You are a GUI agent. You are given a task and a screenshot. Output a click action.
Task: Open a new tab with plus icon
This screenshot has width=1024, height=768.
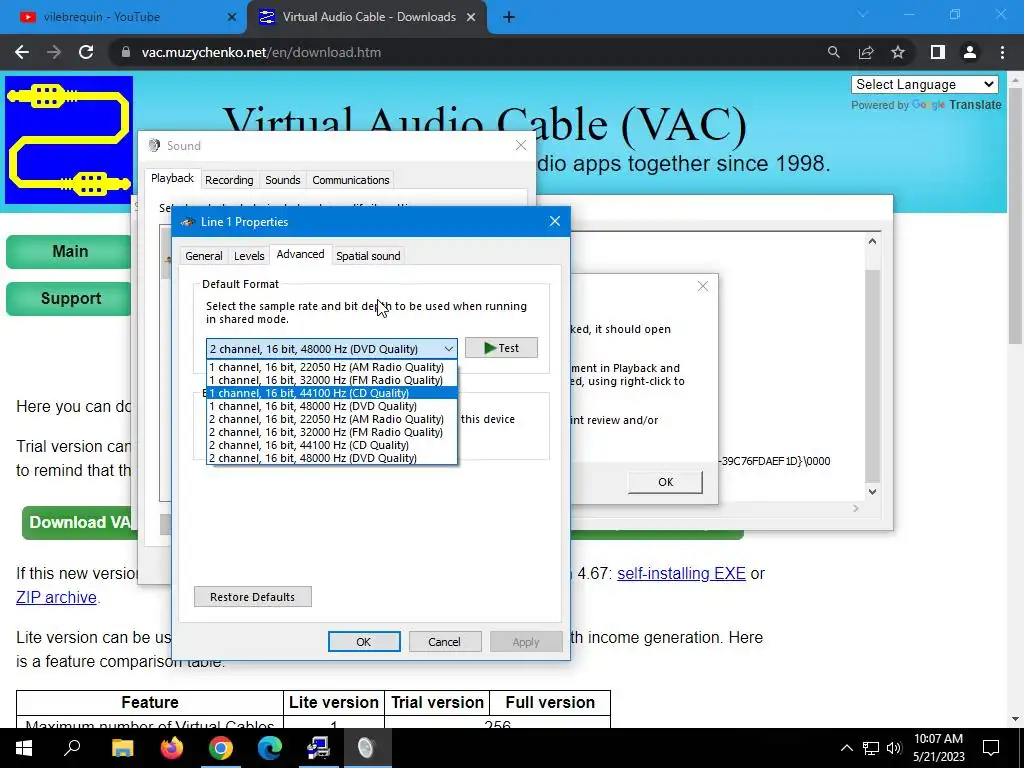[509, 18]
